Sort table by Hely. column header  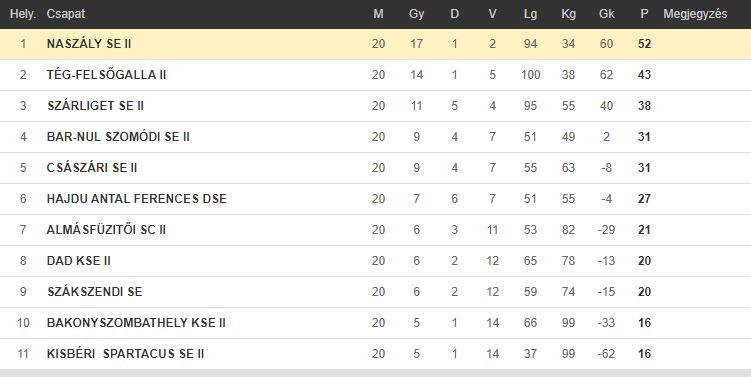tap(23, 14)
